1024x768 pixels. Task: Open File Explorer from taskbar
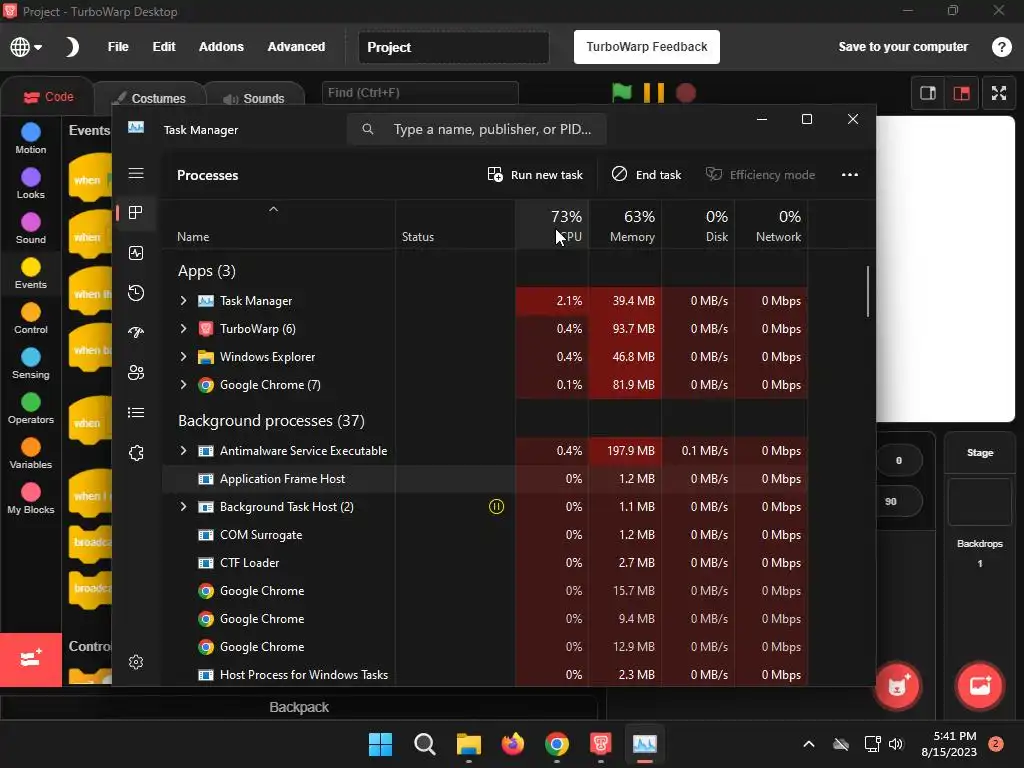point(469,744)
